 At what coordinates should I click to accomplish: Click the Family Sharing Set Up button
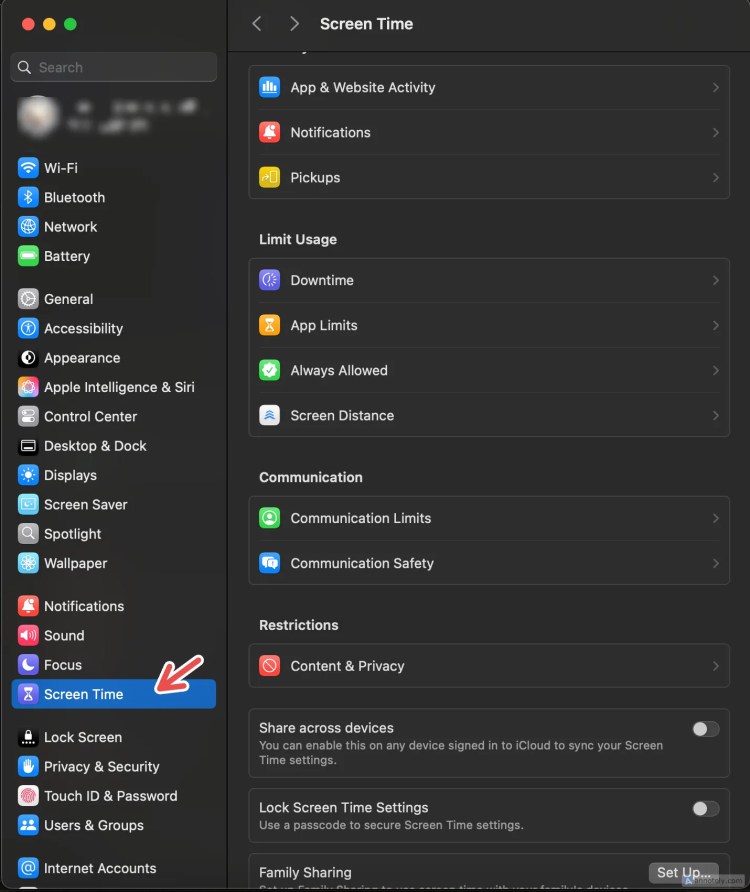683,873
